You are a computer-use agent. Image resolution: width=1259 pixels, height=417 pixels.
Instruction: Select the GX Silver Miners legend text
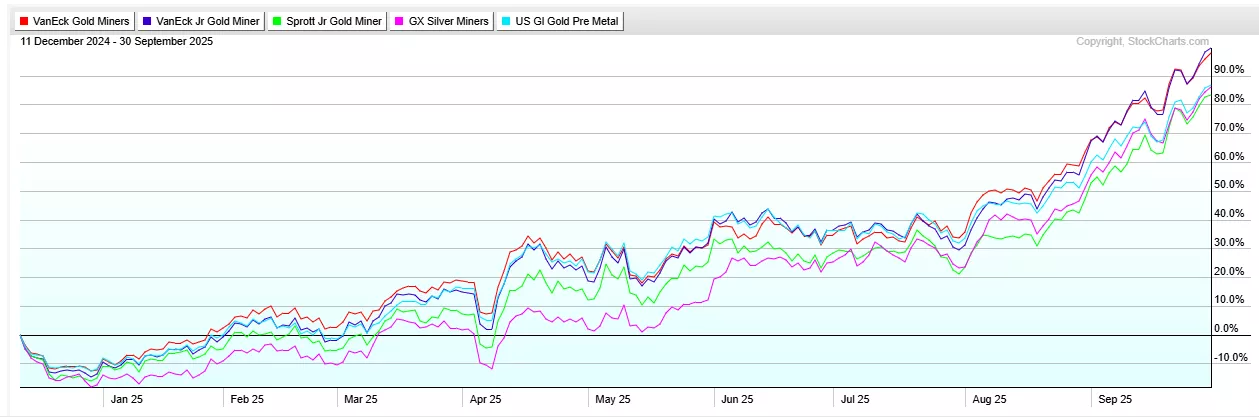point(450,21)
